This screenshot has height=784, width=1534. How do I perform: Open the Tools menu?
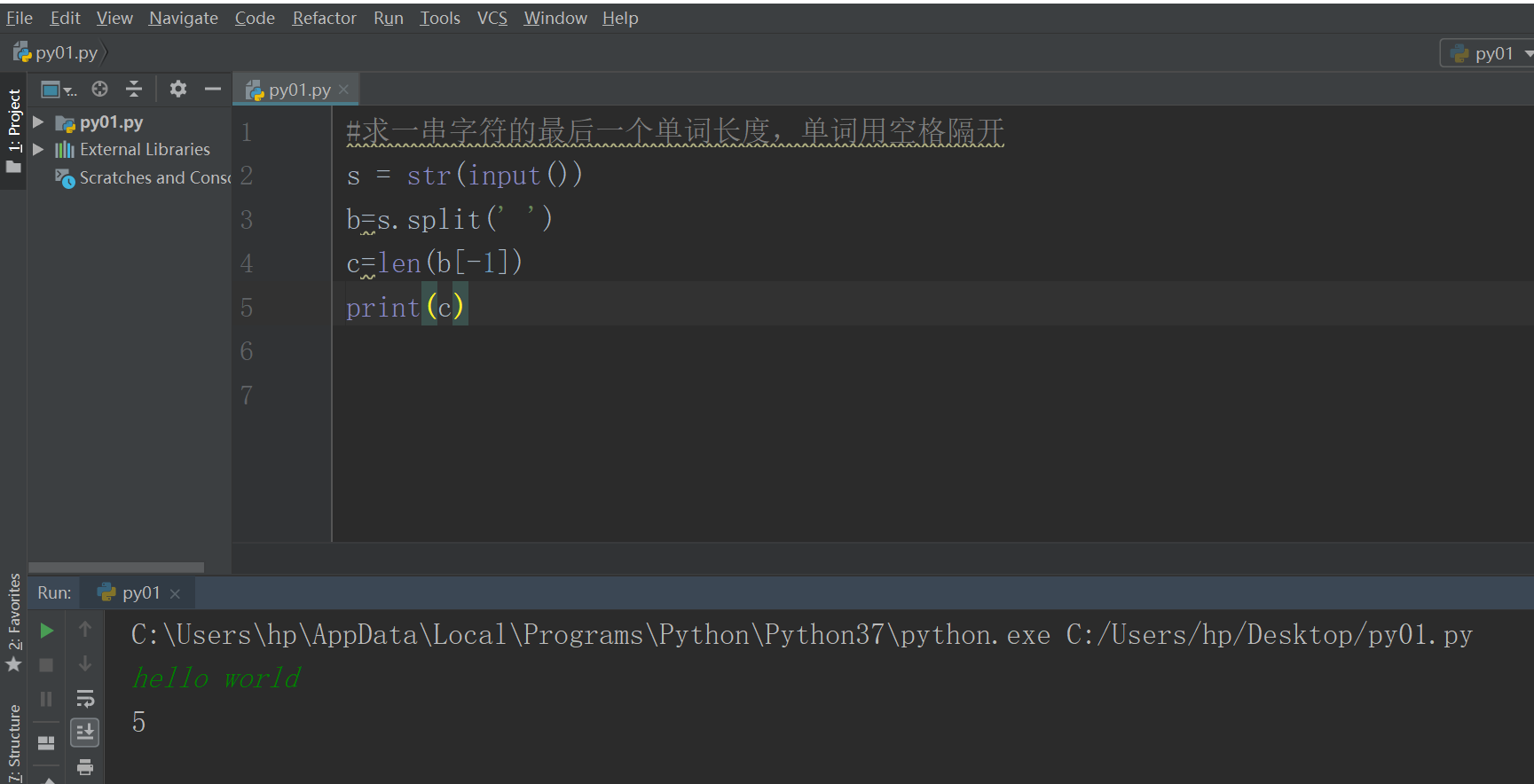(x=440, y=18)
